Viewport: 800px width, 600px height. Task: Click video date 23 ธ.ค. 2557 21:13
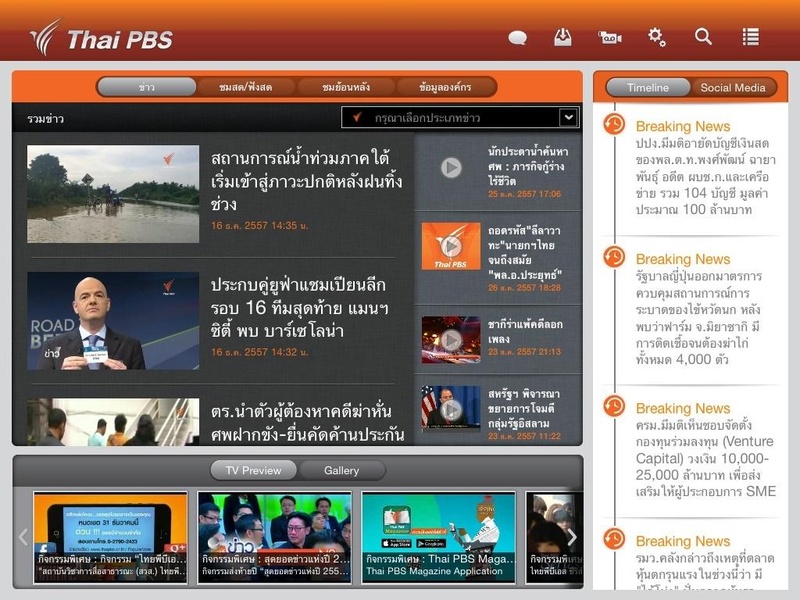pyautogui.click(x=524, y=352)
